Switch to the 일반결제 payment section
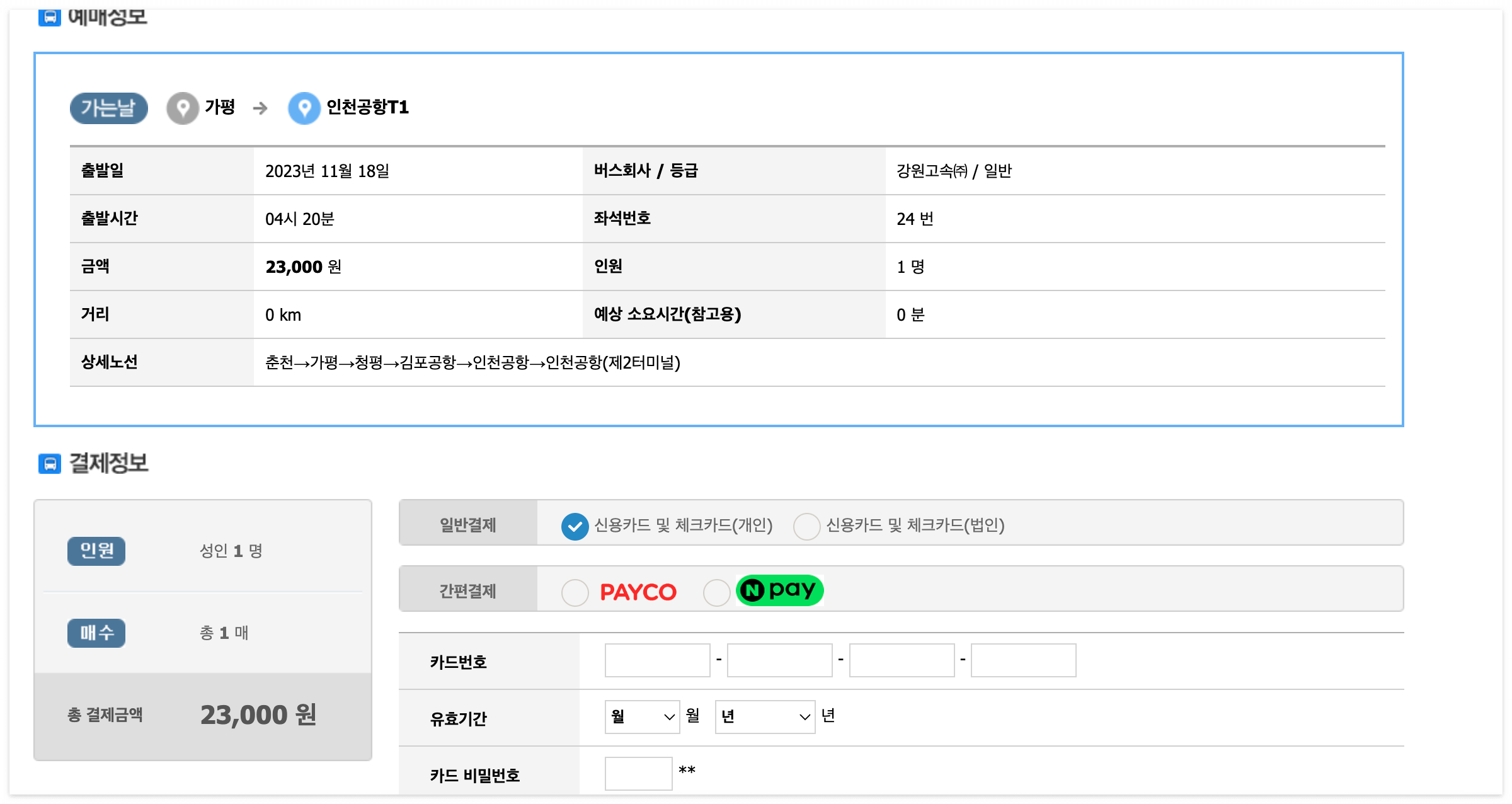Image resolution: width=1512 pixels, height=804 pixels. [467, 524]
